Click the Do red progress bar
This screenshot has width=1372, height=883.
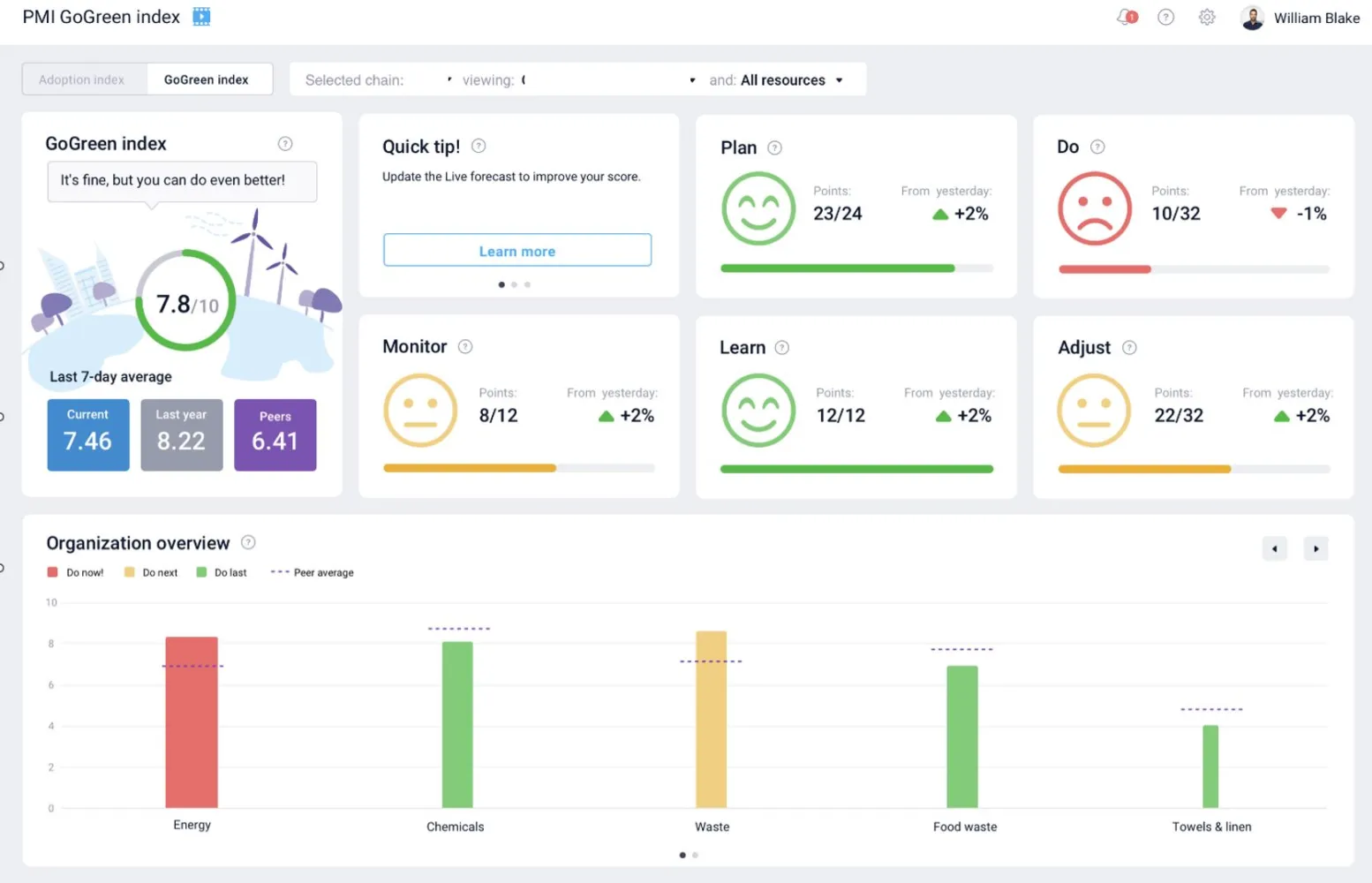1104,268
